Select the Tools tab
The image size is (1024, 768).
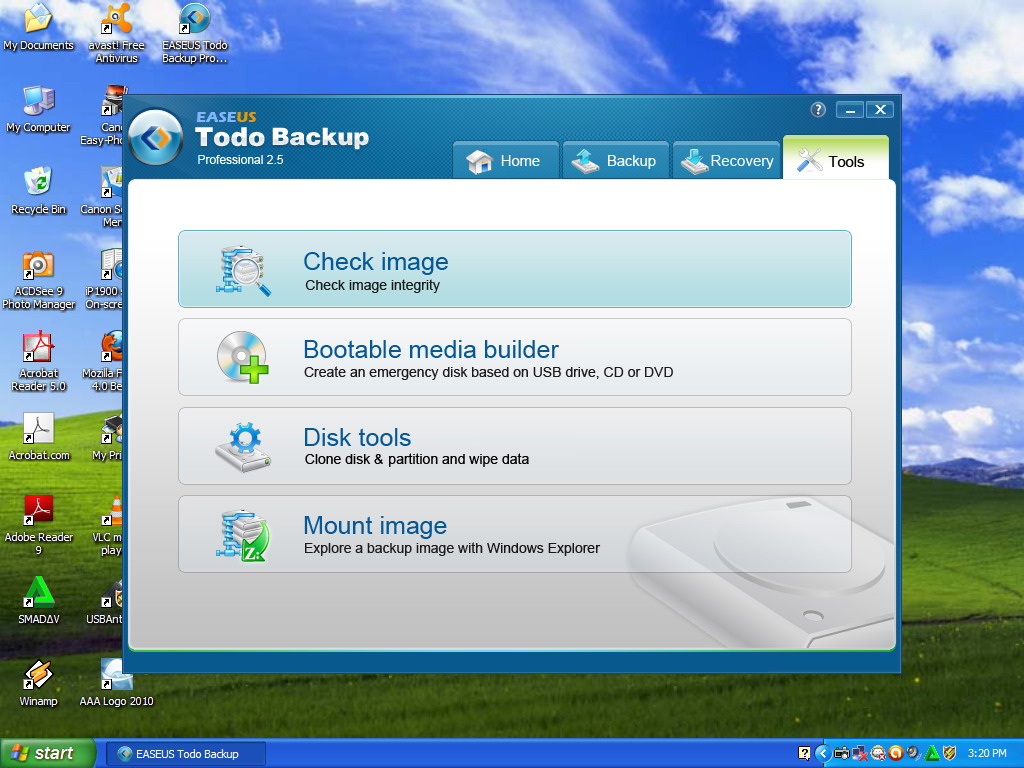[x=836, y=158]
